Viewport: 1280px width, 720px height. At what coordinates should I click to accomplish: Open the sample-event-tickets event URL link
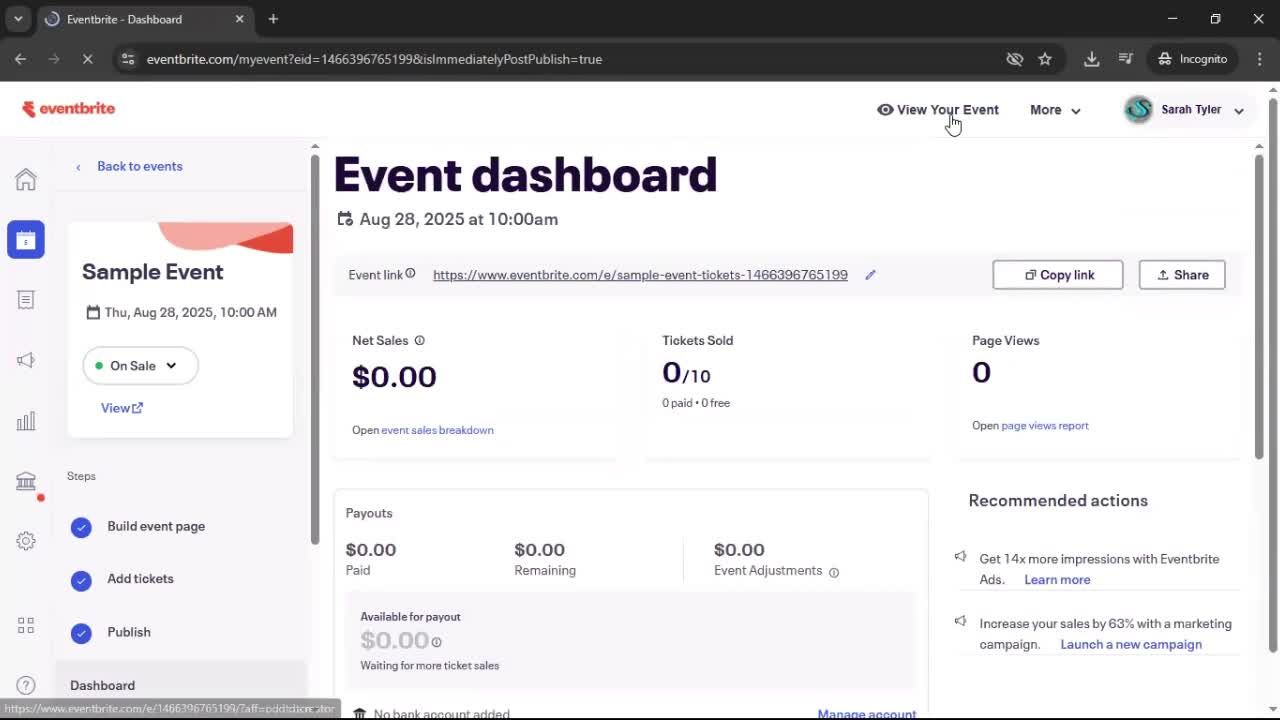coord(640,275)
